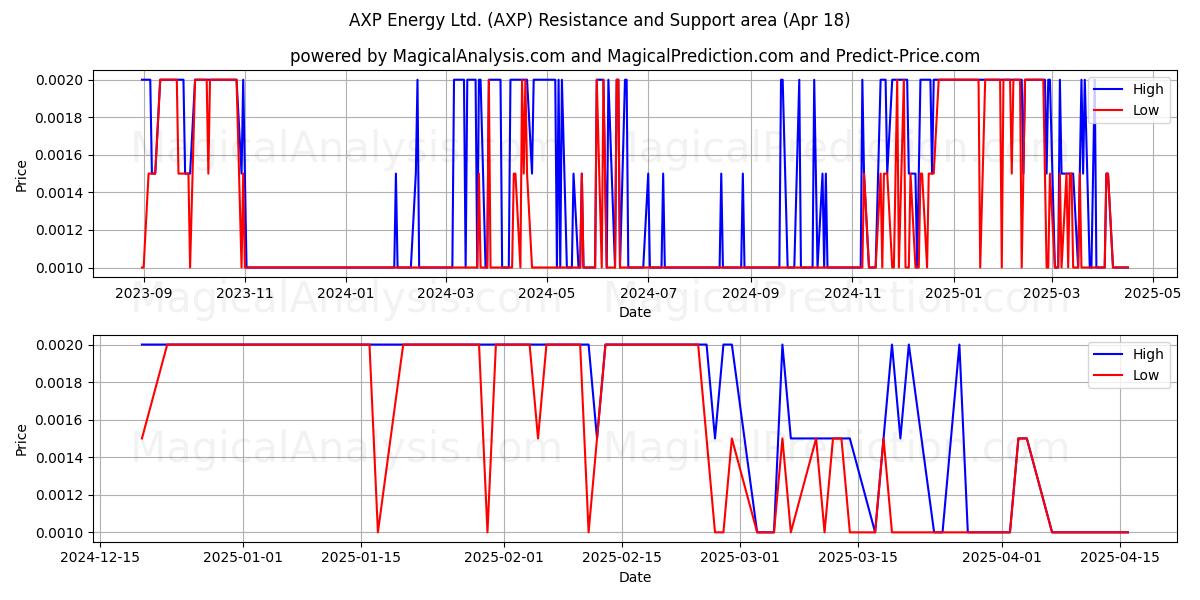Click the '2024-07' tick label on the top chart
This screenshot has height=600, width=1200.
point(648,294)
